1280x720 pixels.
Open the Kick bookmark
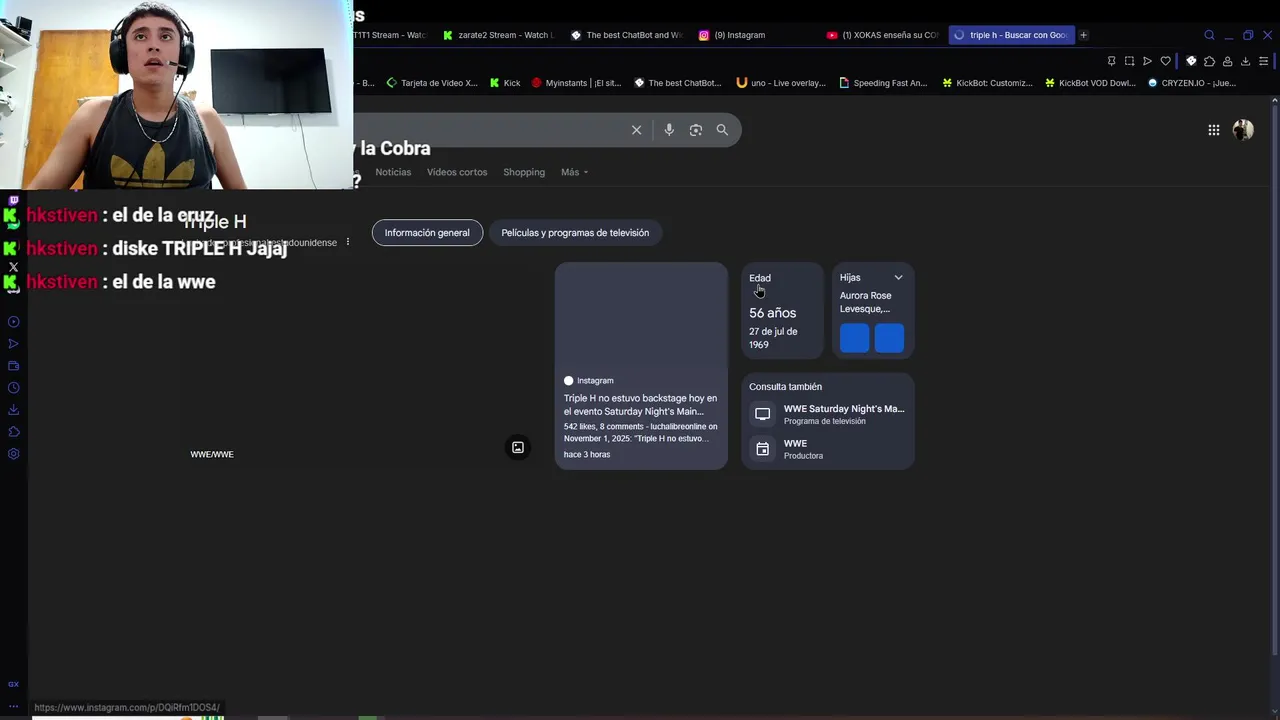click(505, 83)
